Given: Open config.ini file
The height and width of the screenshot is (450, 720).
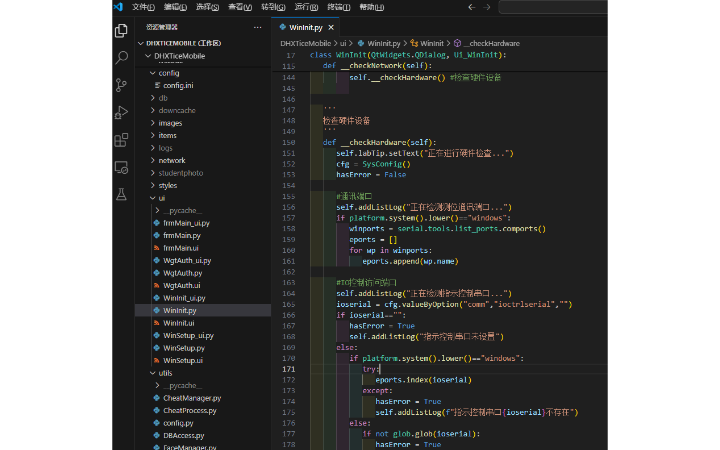Looking at the screenshot, I should [x=203, y=85].
